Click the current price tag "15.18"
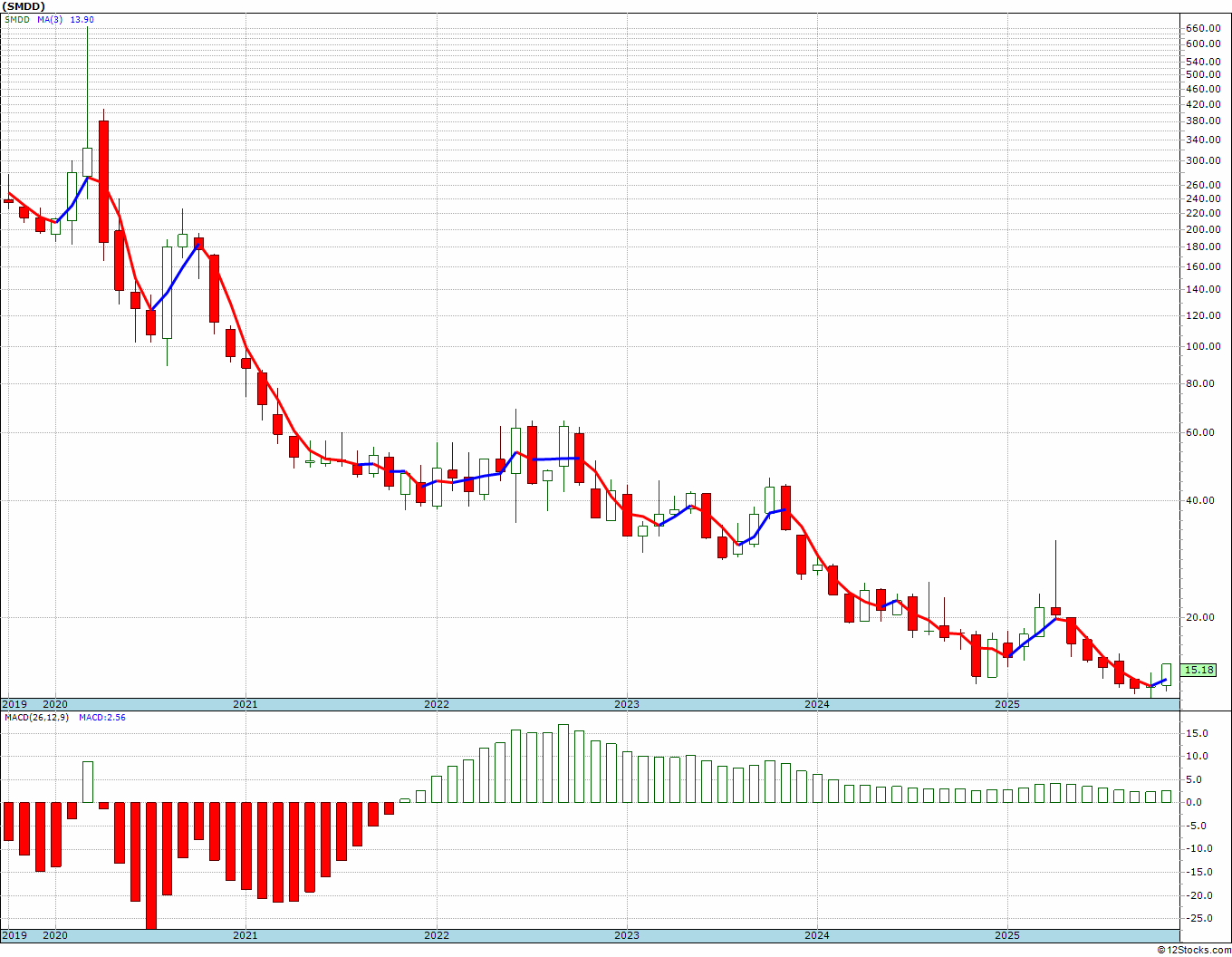The image size is (1232, 957). [1199, 670]
